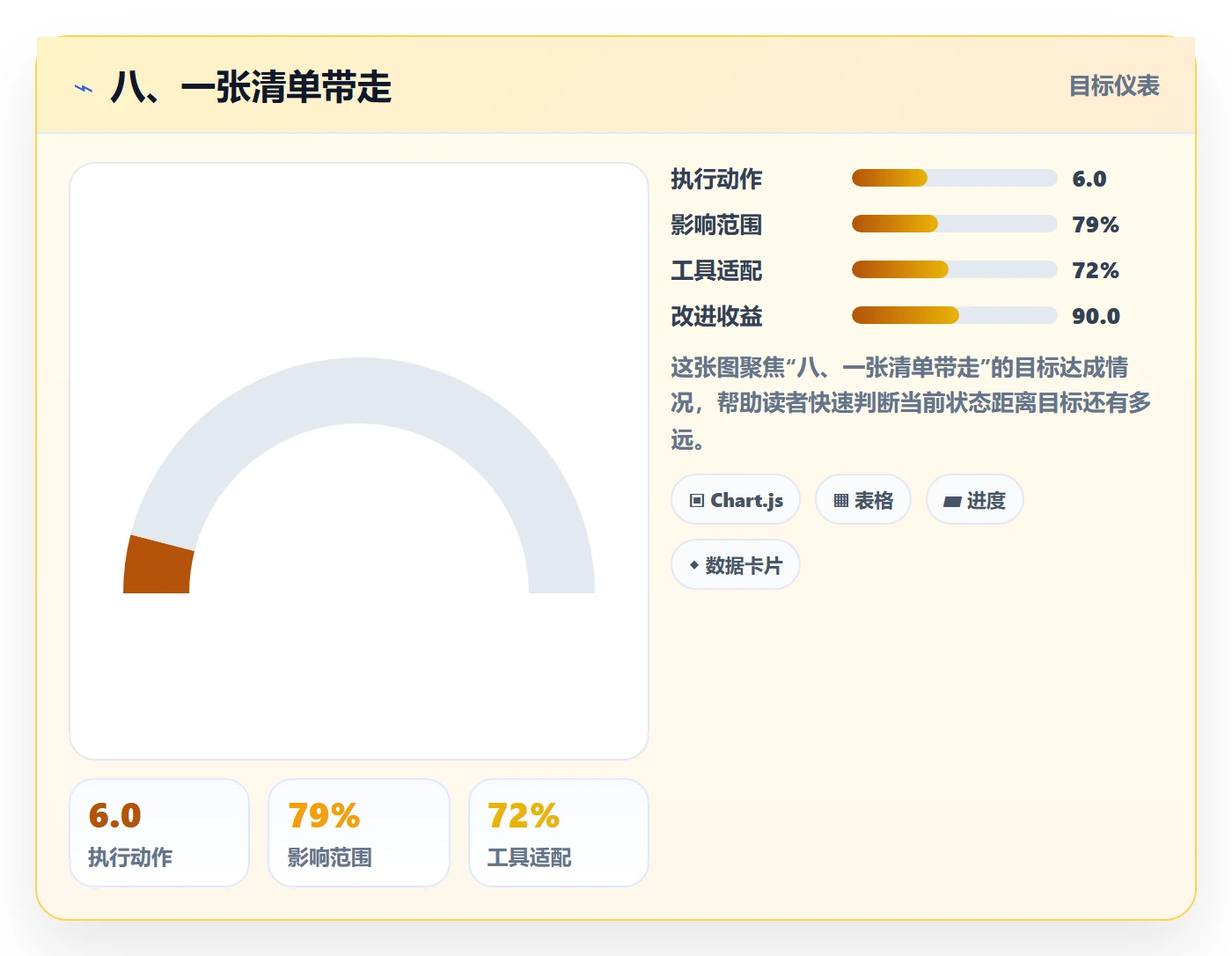Click the 90.0 value for 改进收益
This screenshot has height=956, width=1232.
tap(1096, 316)
